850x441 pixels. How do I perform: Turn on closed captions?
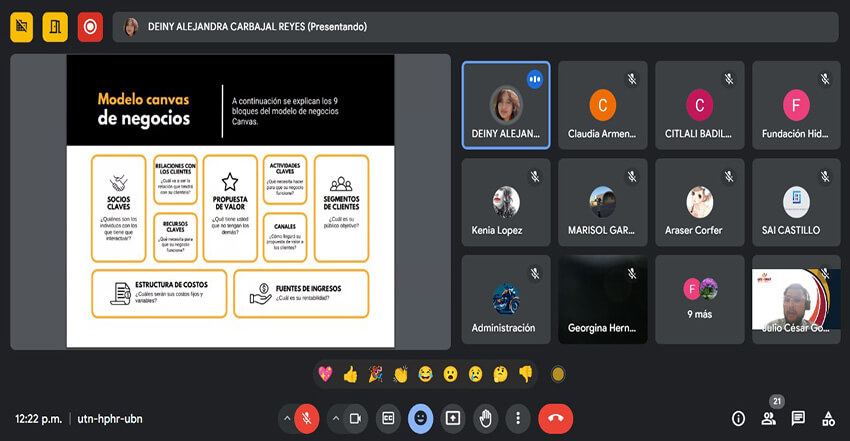coord(388,418)
